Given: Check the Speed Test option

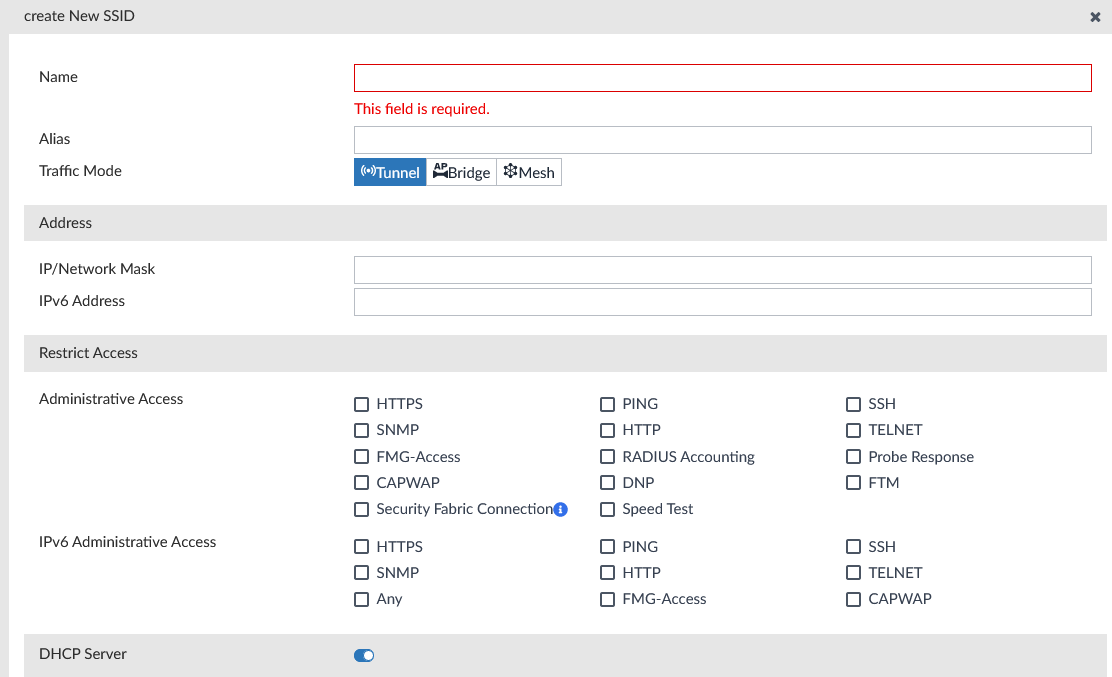Looking at the screenshot, I should click(x=607, y=509).
